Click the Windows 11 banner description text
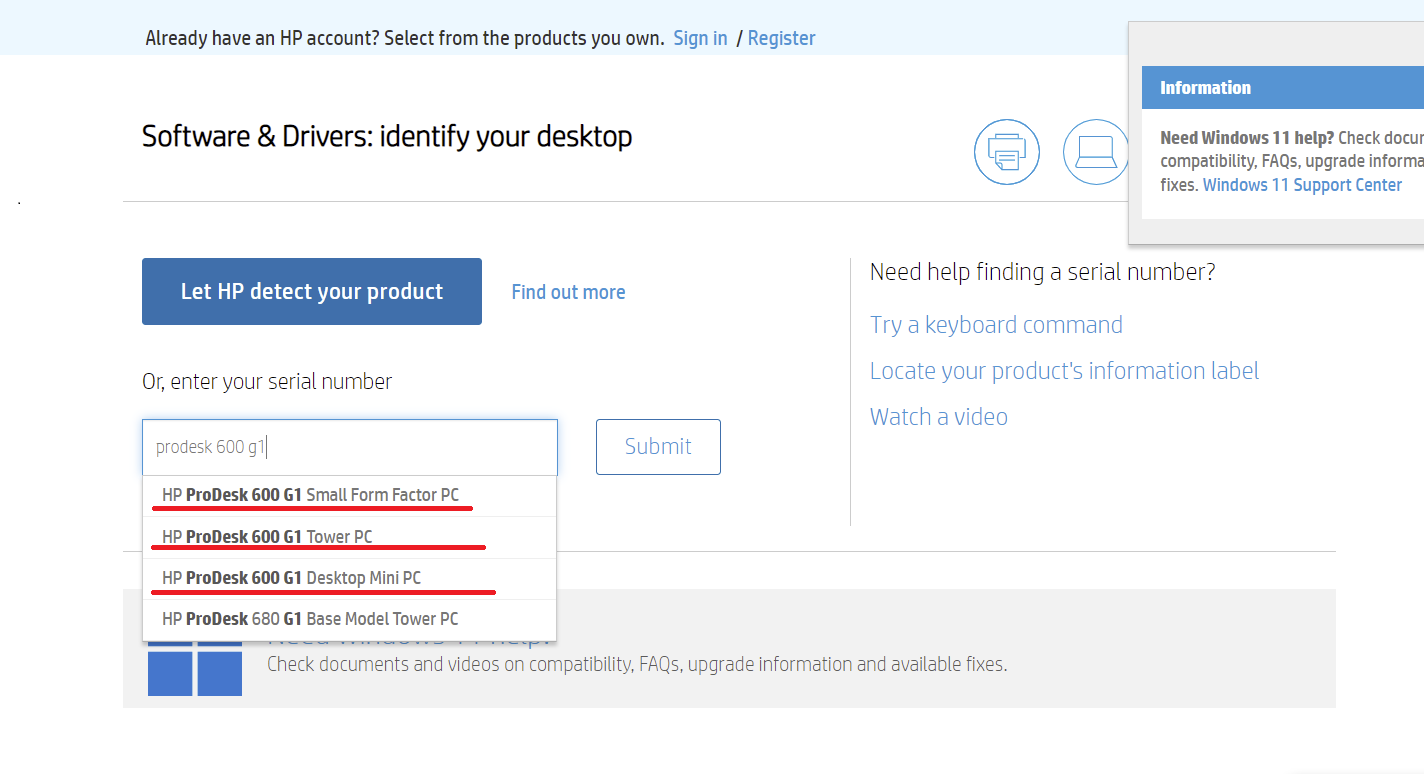 (636, 664)
